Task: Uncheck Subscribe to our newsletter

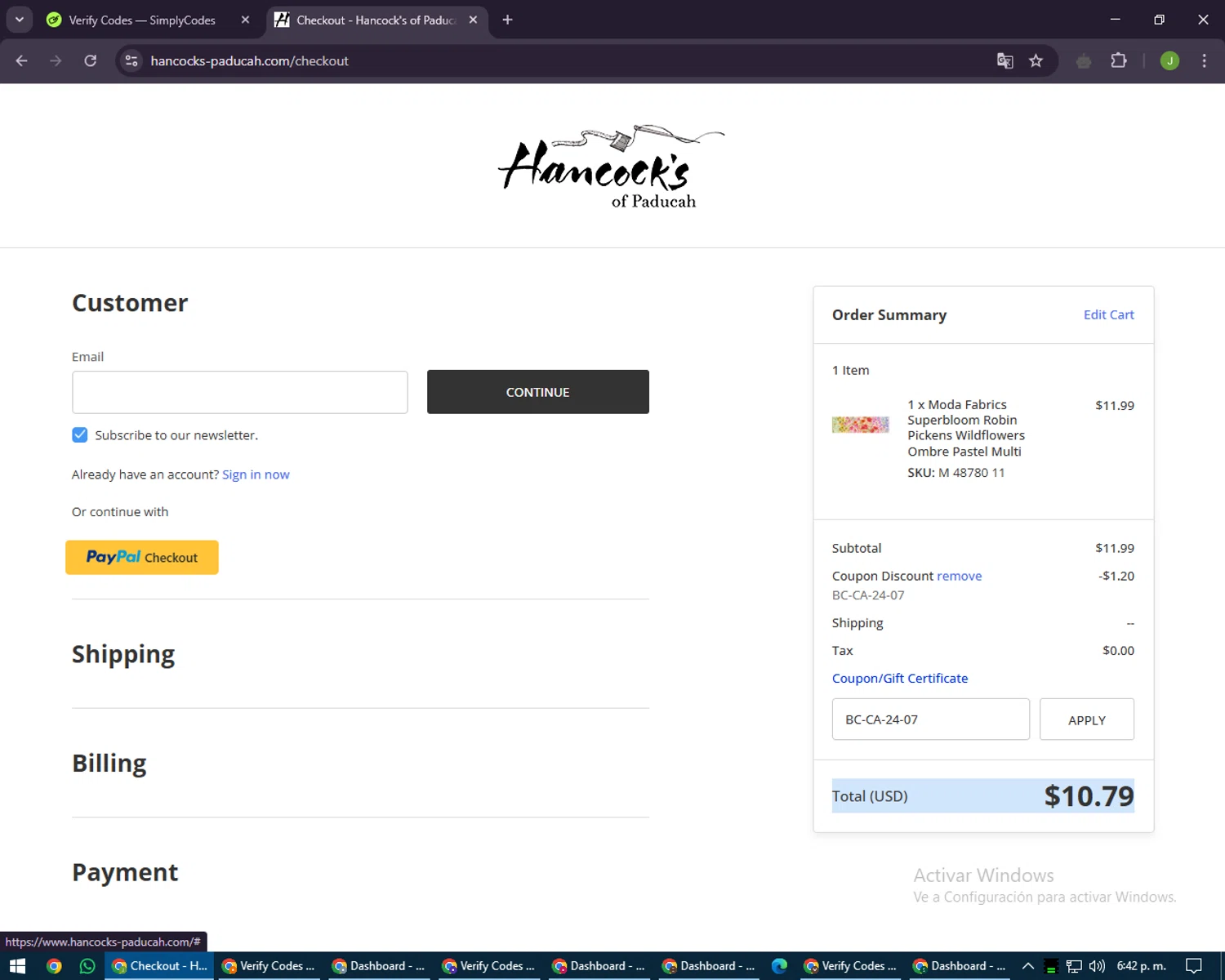Action: pos(79,434)
